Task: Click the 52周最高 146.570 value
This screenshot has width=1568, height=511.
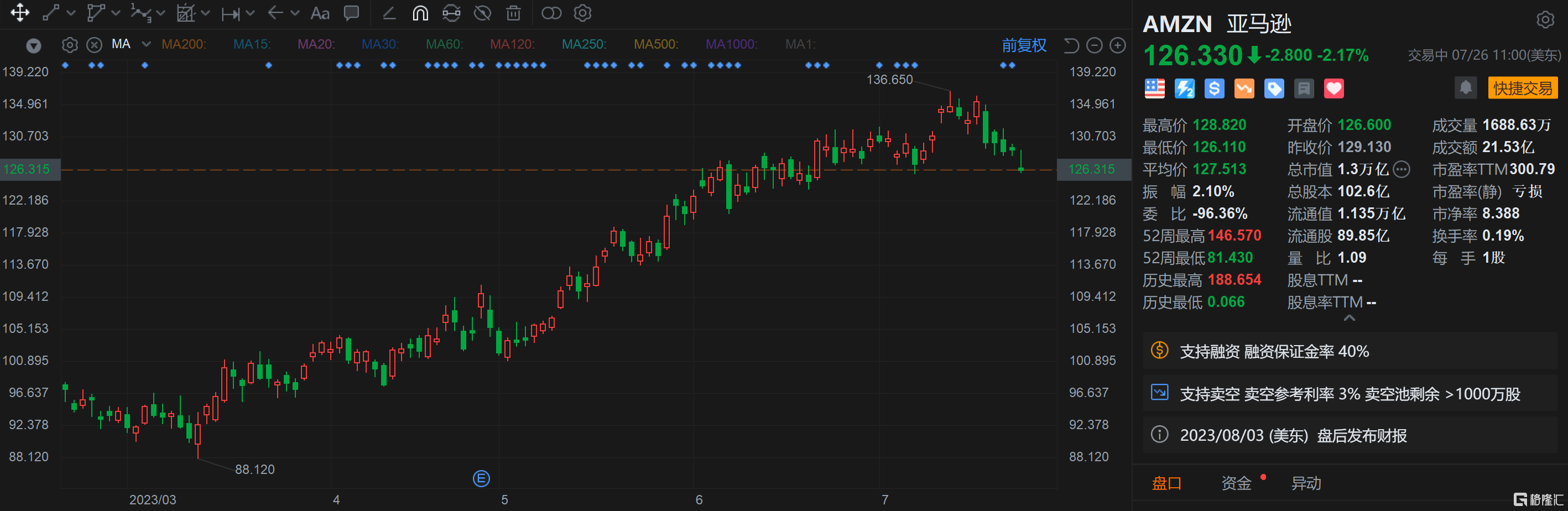Action: coord(1234,236)
